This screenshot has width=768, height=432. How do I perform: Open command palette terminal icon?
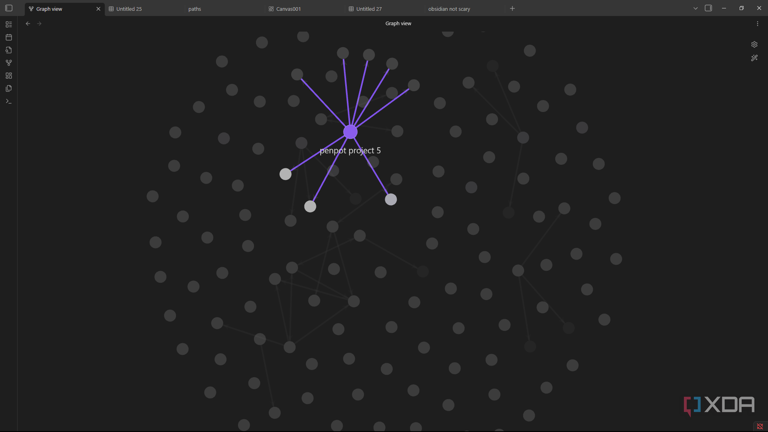click(x=9, y=101)
